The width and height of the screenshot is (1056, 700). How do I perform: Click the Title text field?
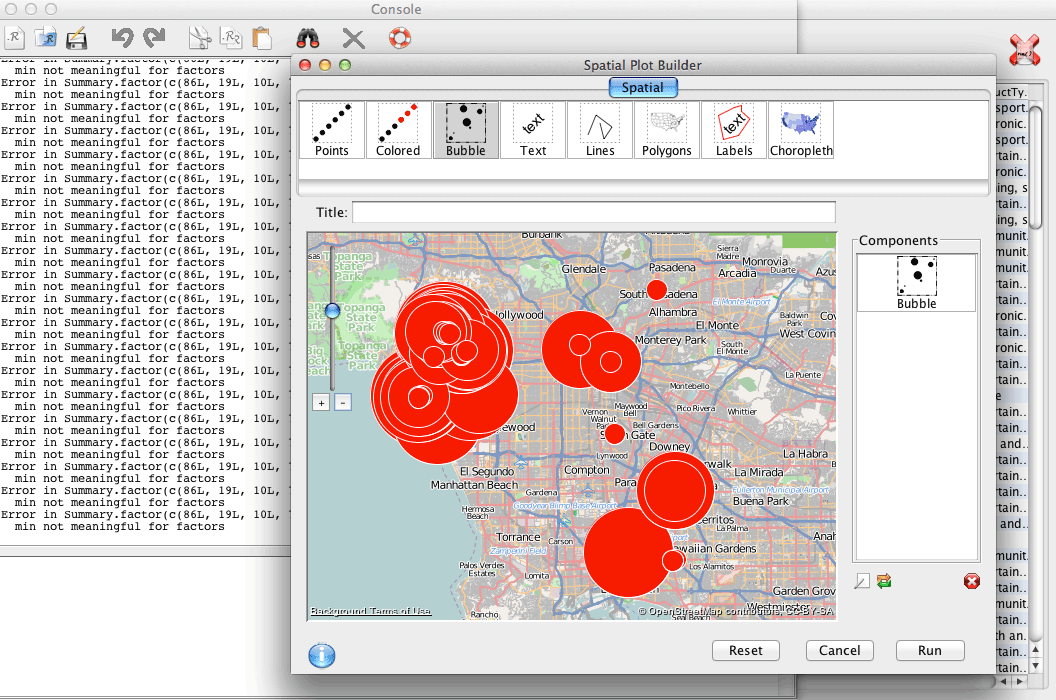tap(593, 212)
